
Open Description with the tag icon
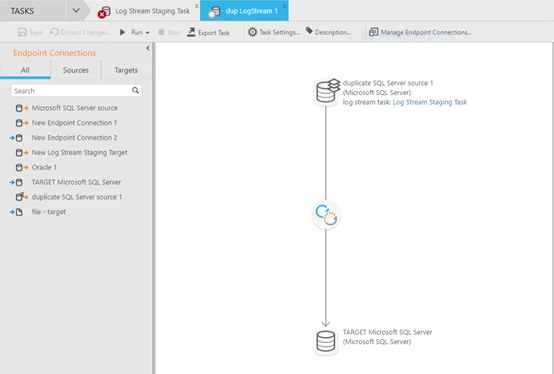309,31
